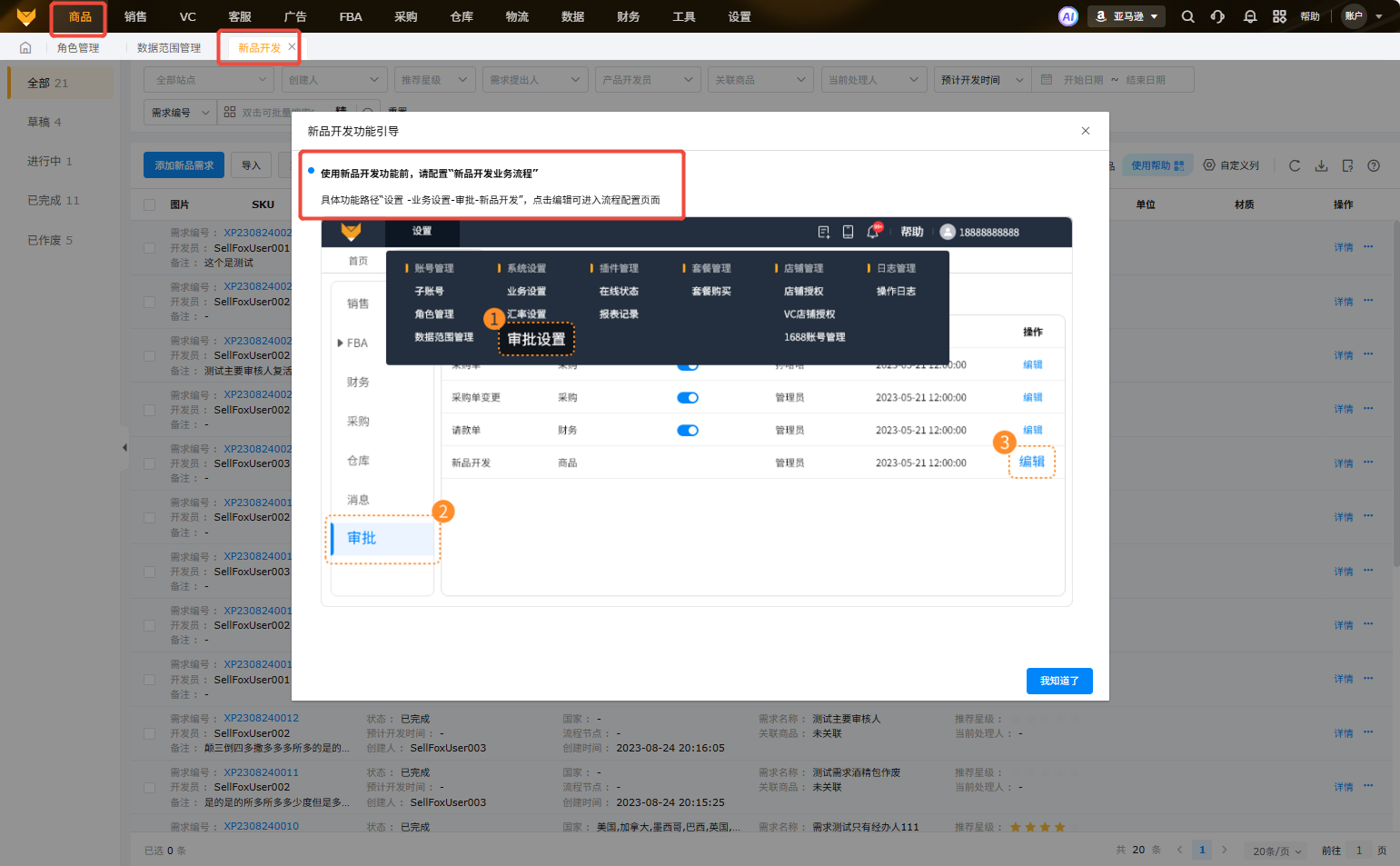Click the 添加新品需求 button
This screenshot has width=1400, height=866.
[184, 165]
